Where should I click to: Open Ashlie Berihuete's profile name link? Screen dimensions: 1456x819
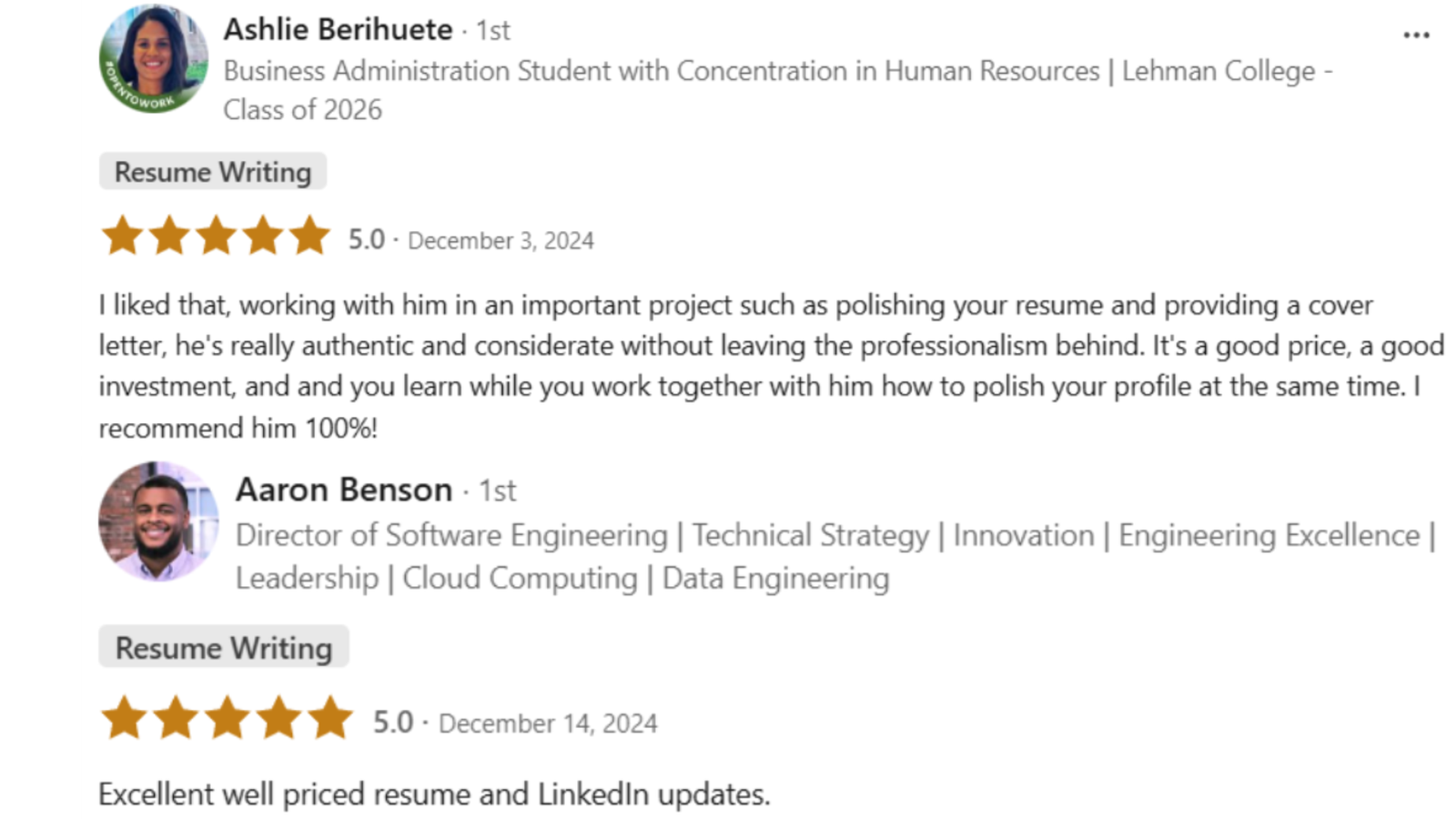[x=338, y=30]
